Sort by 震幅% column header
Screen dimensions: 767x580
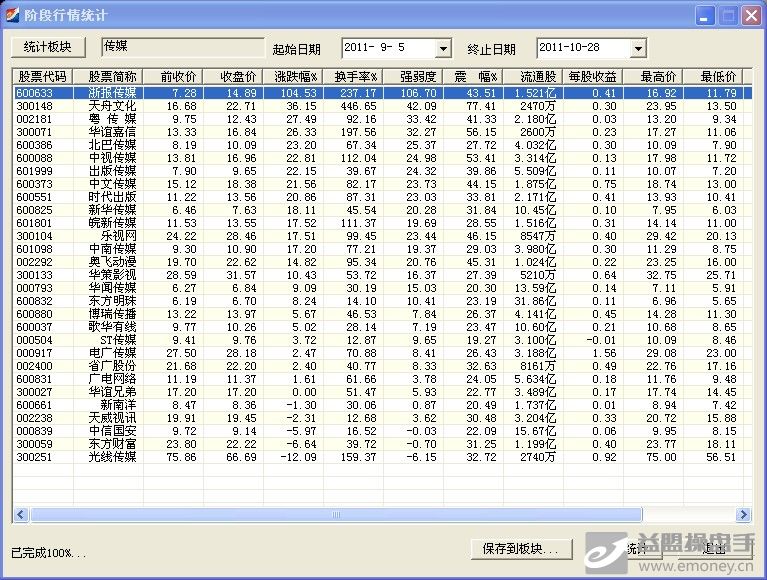click(x=474, y=77)
